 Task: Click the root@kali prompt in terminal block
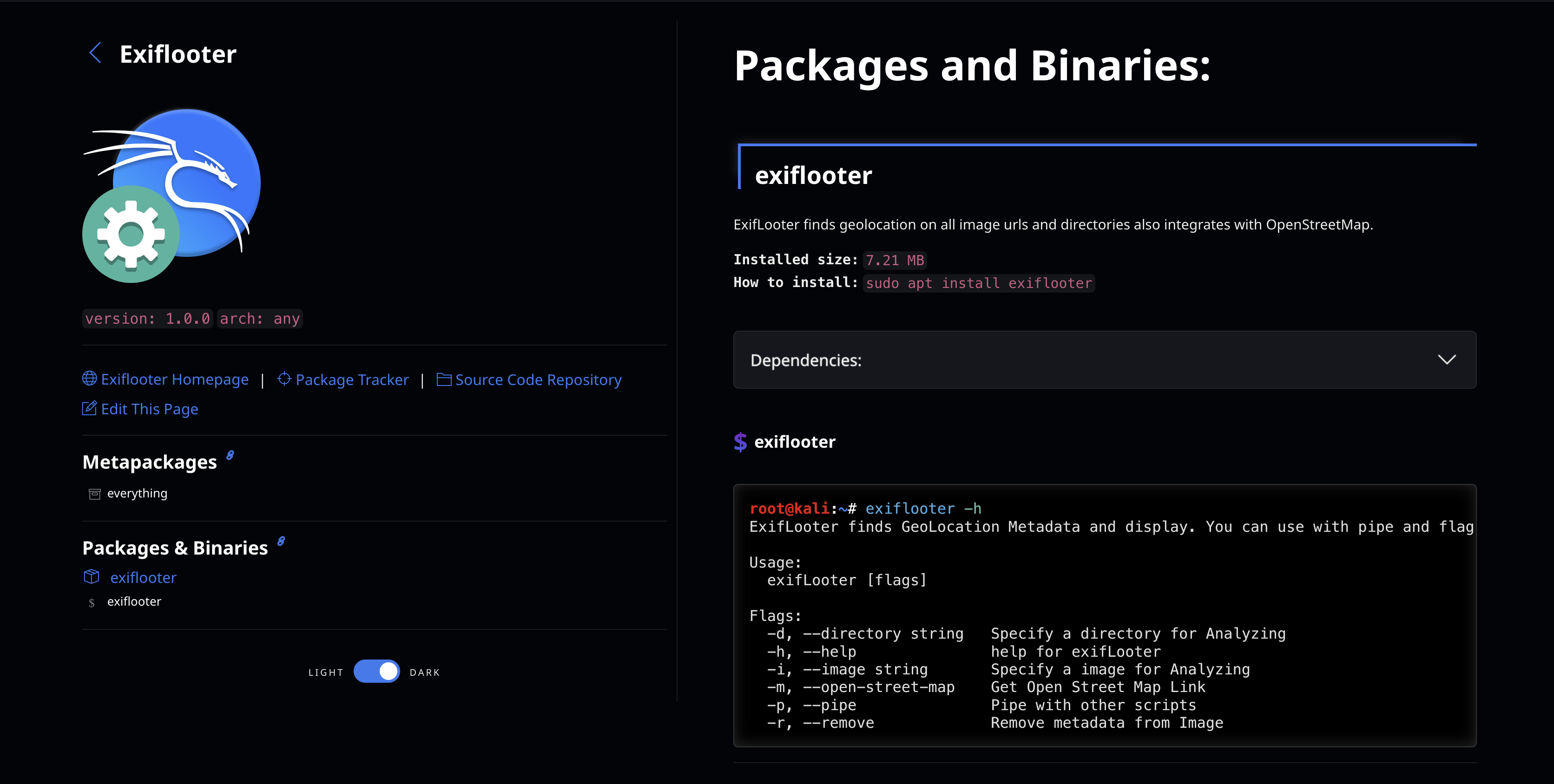point(789,509)
